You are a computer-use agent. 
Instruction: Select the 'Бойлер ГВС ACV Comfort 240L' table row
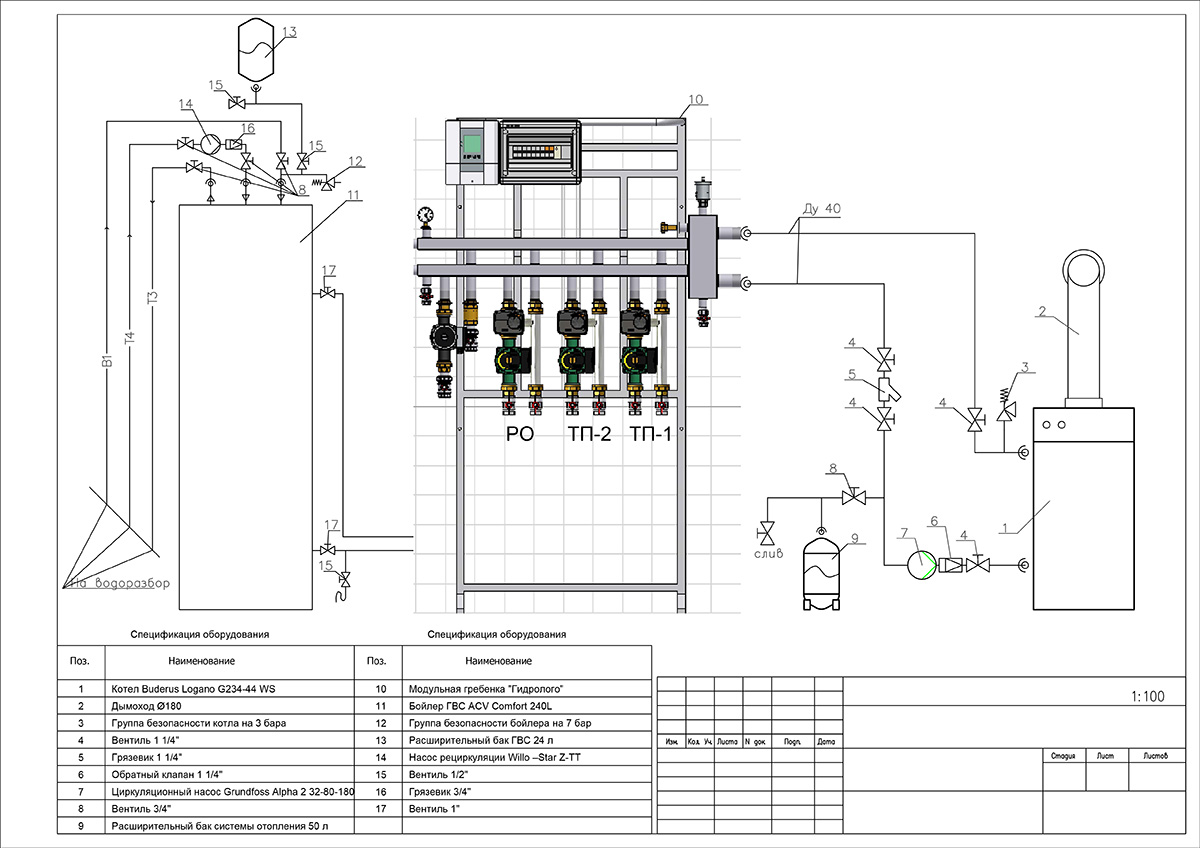pos(481,705)
